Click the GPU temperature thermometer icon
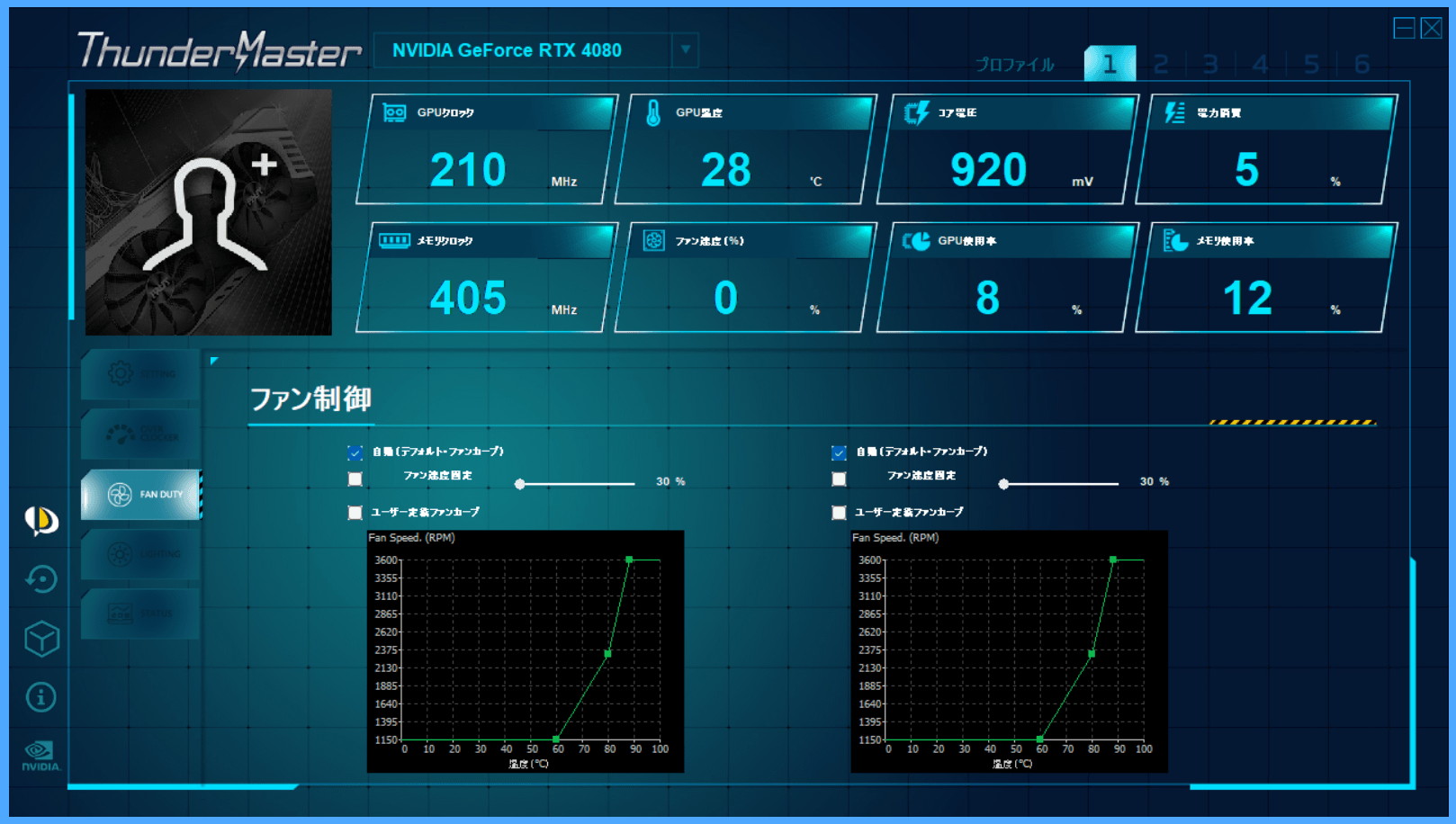 (653, 112)
